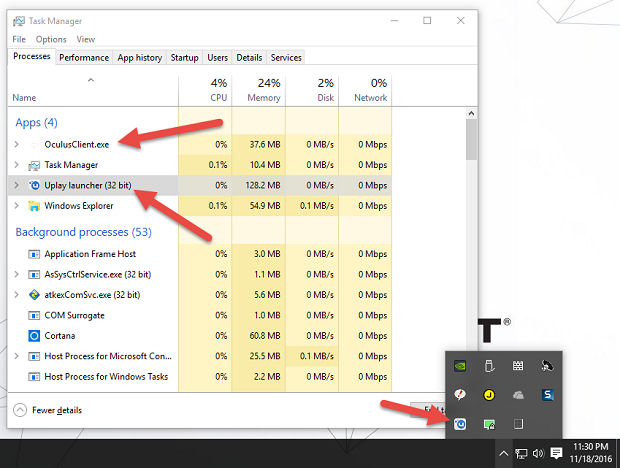Click the 60.8 MB memory value for Cortana
This screenshot has height=468, width=620.
pos(265,336)
